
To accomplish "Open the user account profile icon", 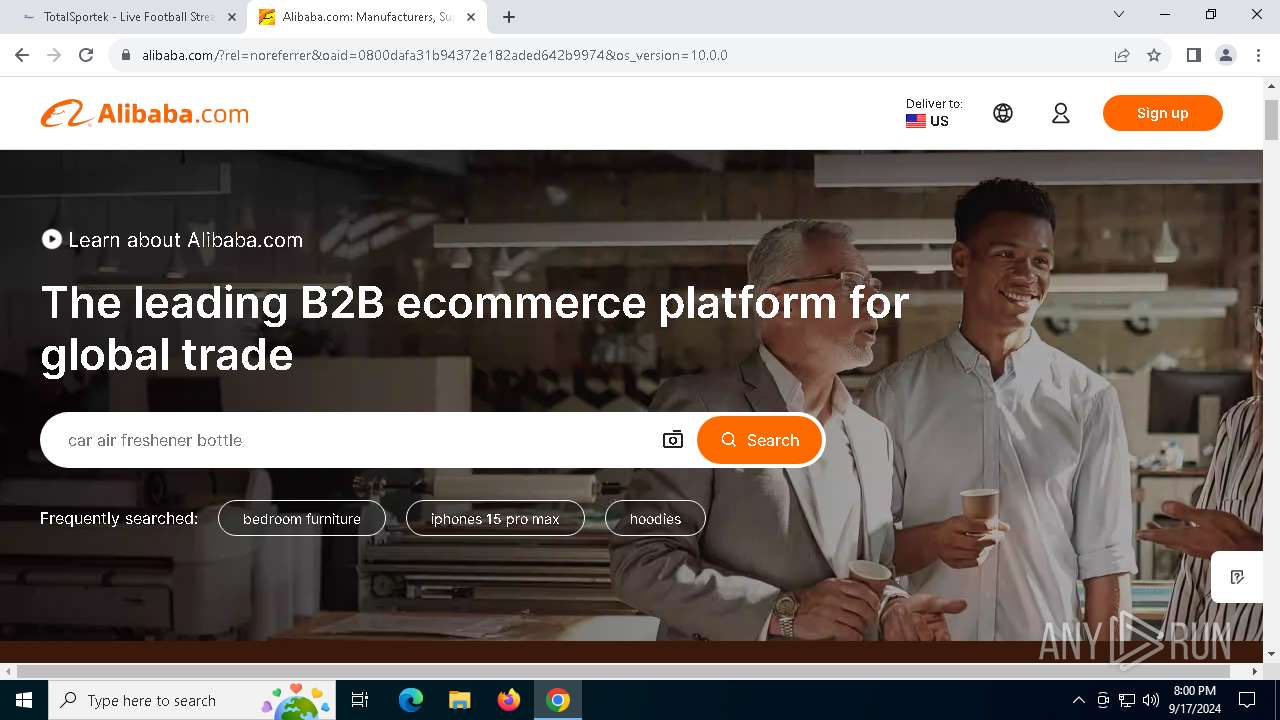I will (x=1061, y=113).
